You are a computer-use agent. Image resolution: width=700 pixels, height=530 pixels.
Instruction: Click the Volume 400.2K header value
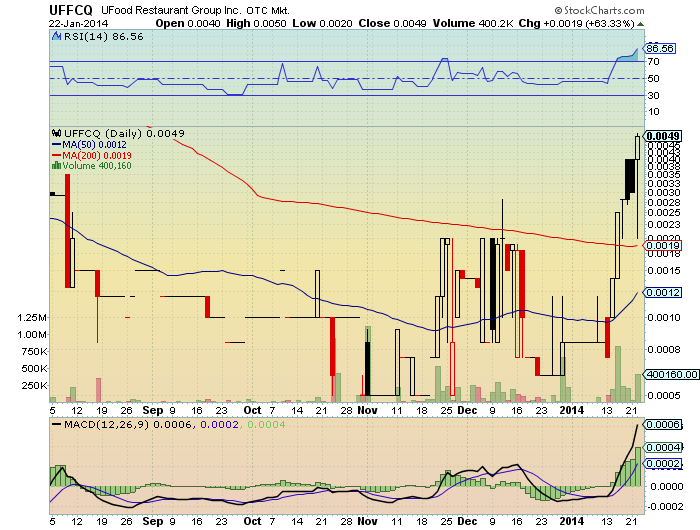pyautogui.click(x=473, y=24)
